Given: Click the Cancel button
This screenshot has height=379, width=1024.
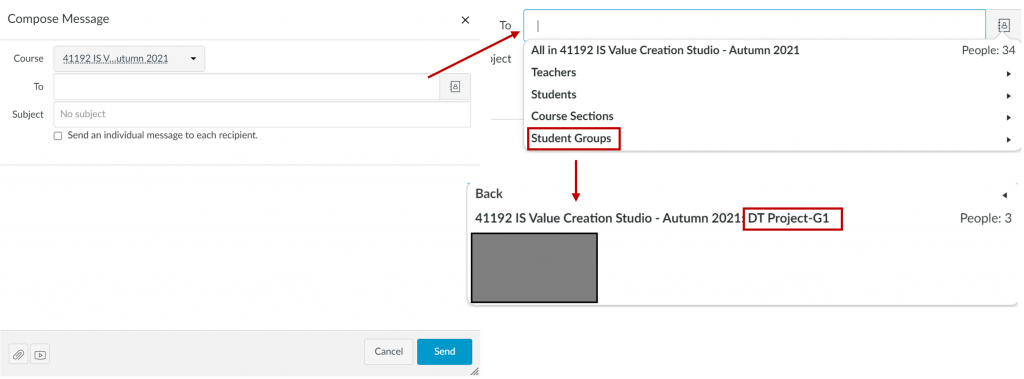Looking at the screenshot, I should point(389,352).
